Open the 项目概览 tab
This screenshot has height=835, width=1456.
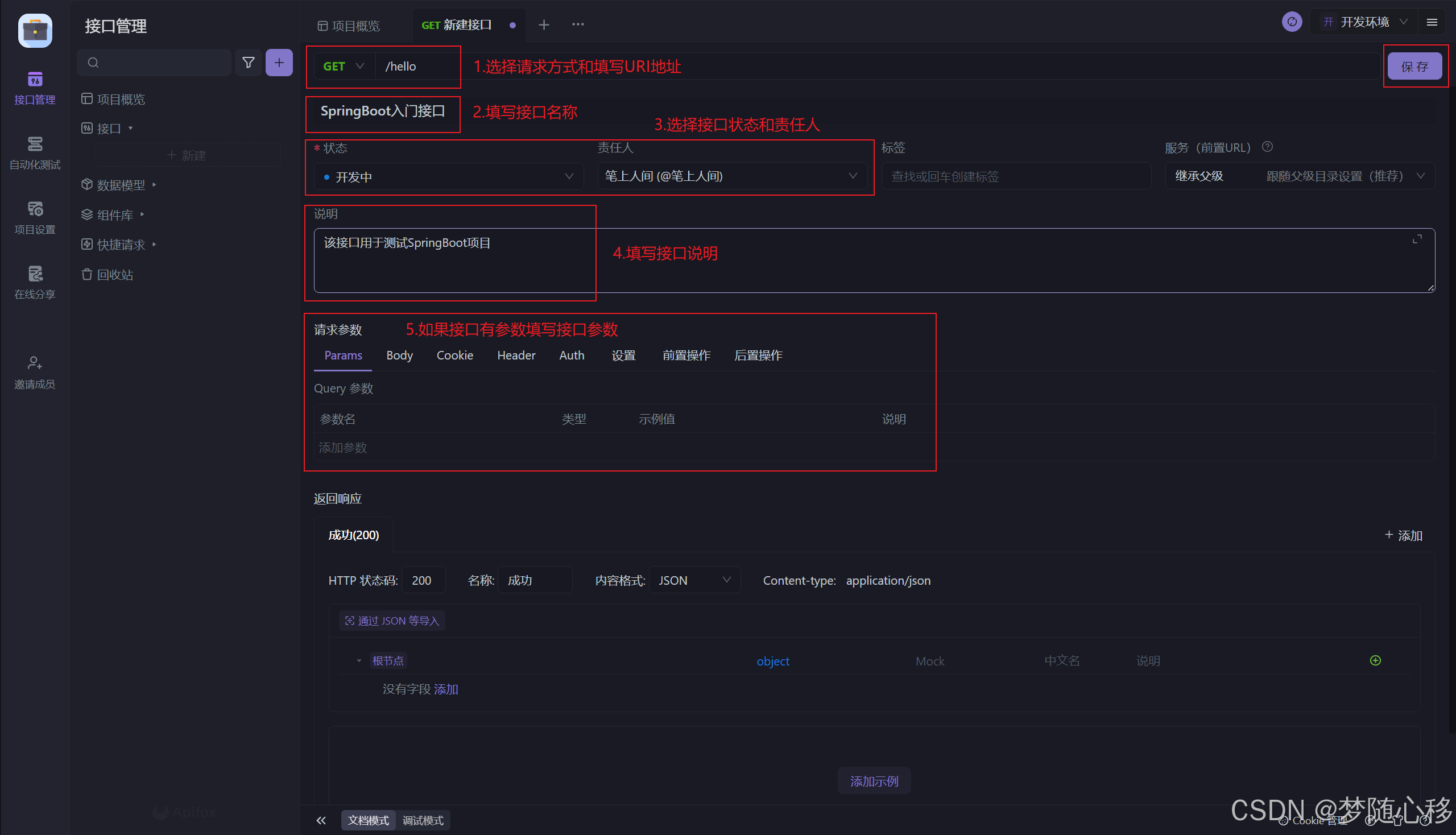coord(349,26)
